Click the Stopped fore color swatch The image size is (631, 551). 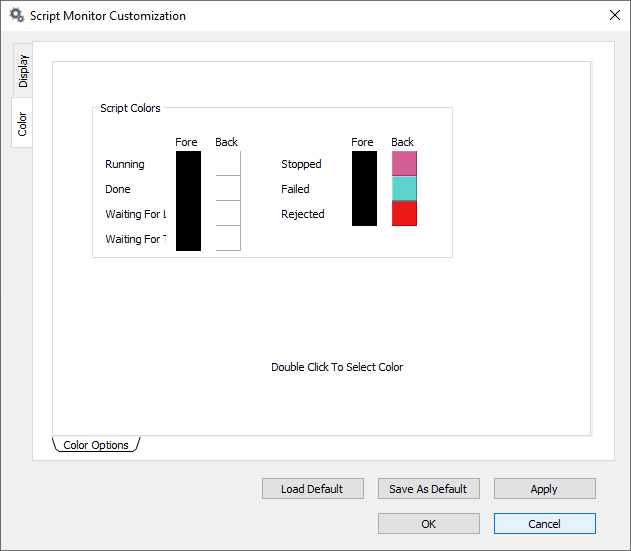pyautogui.click(x=364, y=164)
